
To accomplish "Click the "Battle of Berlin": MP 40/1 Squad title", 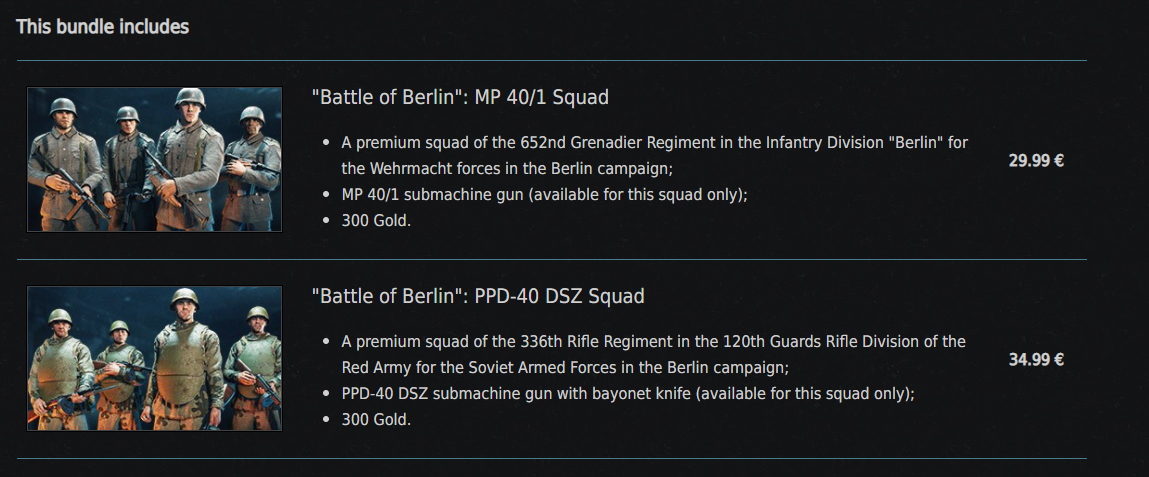I will [x=460, y=97].
